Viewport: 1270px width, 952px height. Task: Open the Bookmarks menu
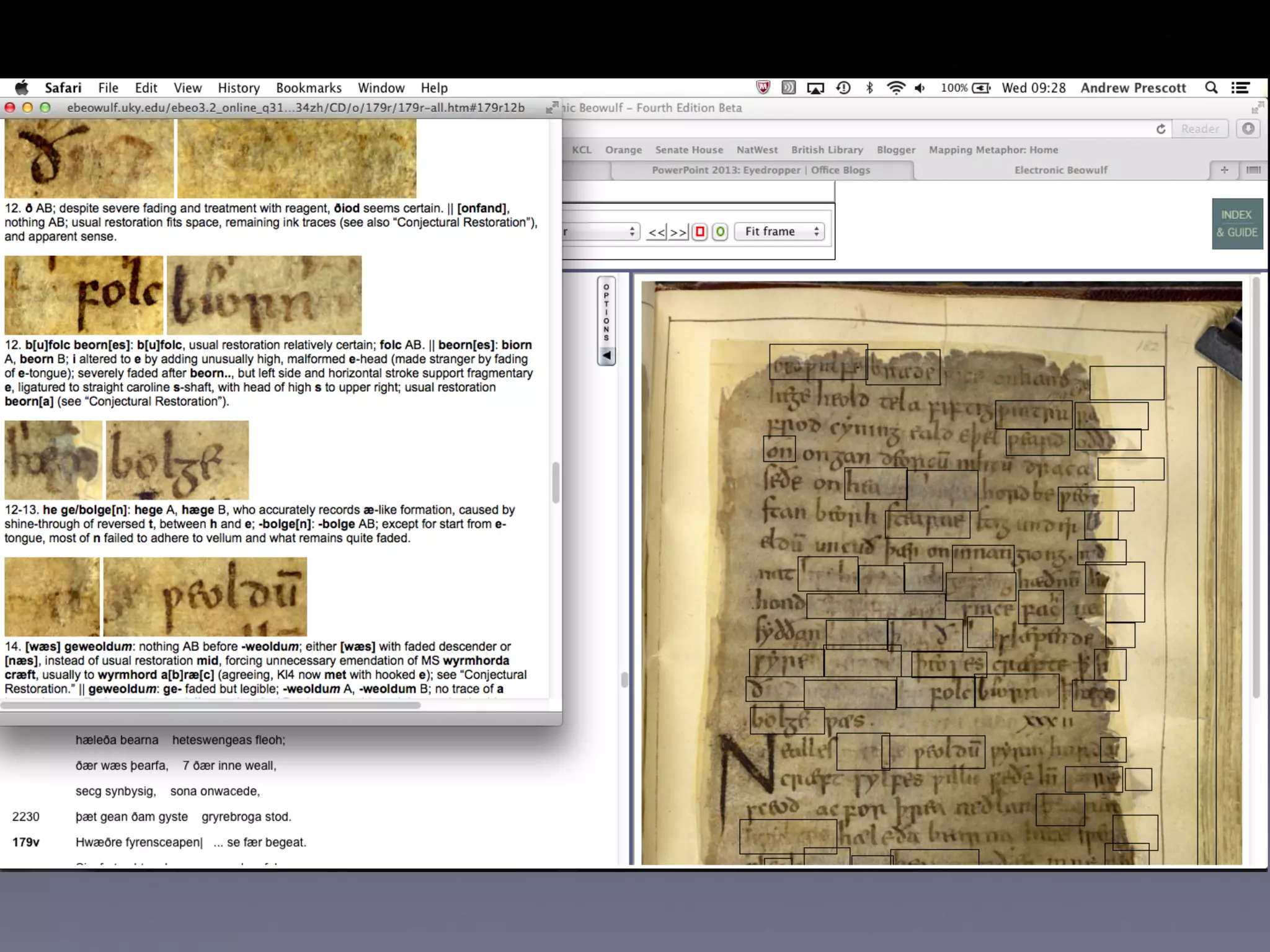click(308, 88)
